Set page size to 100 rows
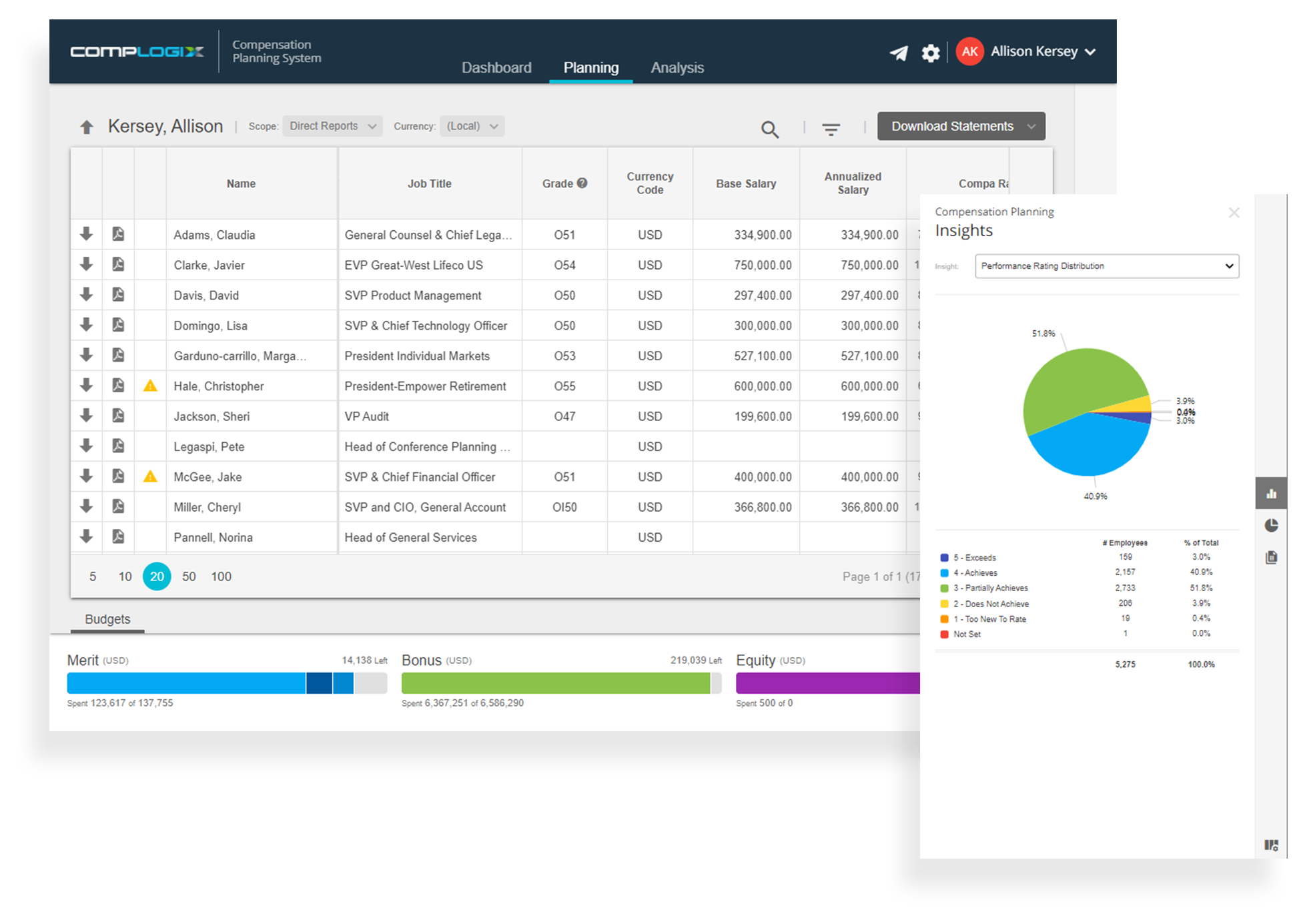Viewport: 1301px width, 924px height. click(x=221, y=576)
